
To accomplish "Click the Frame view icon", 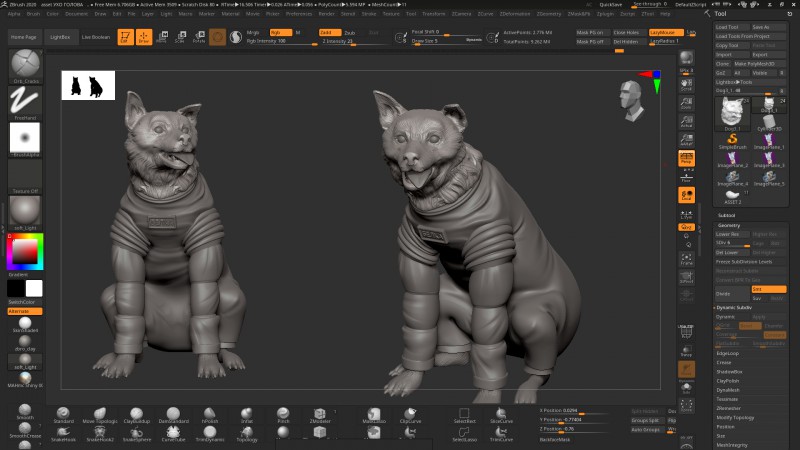I will click(686, 259).
